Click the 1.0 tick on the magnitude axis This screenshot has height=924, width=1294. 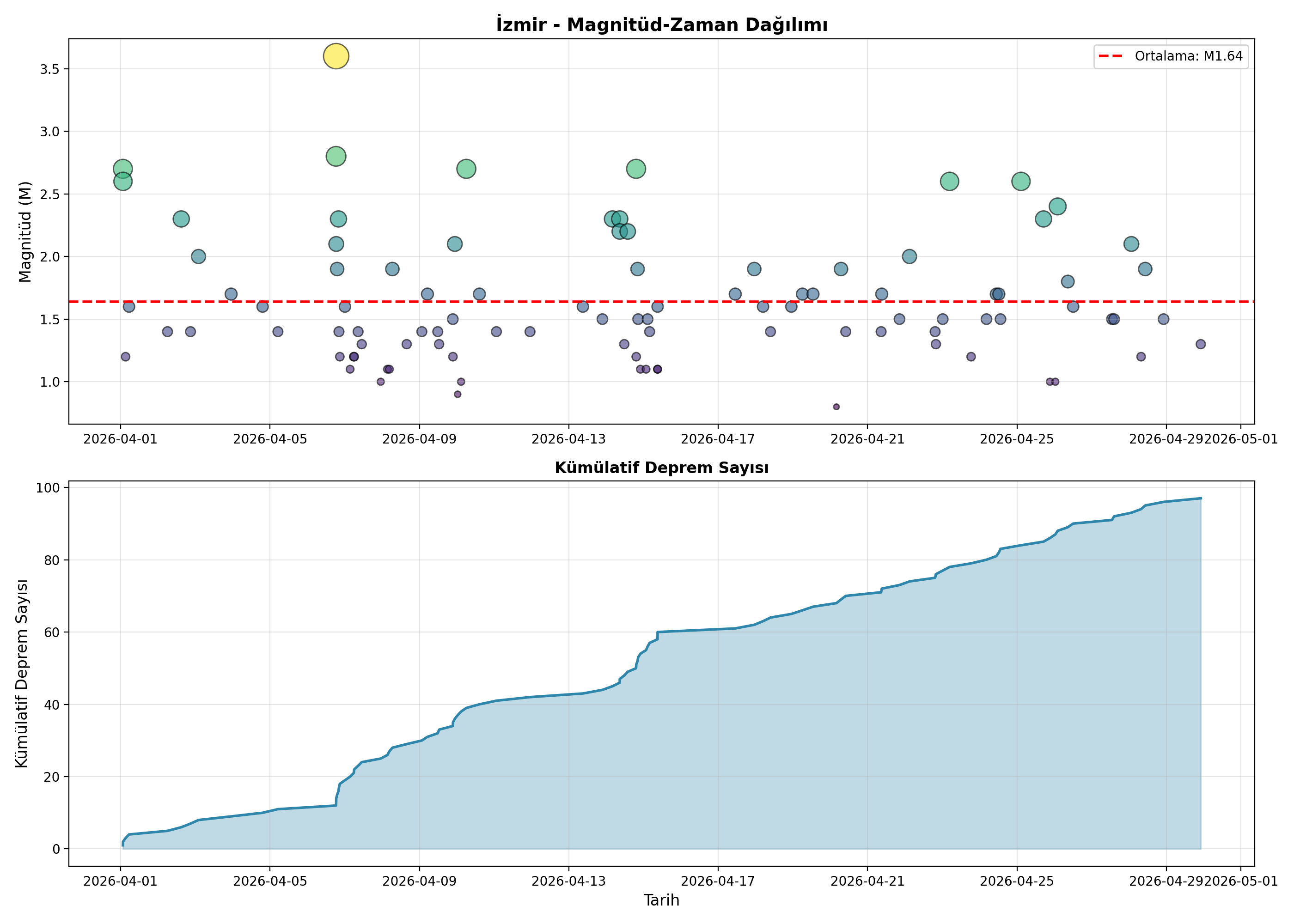coord(50,382)
